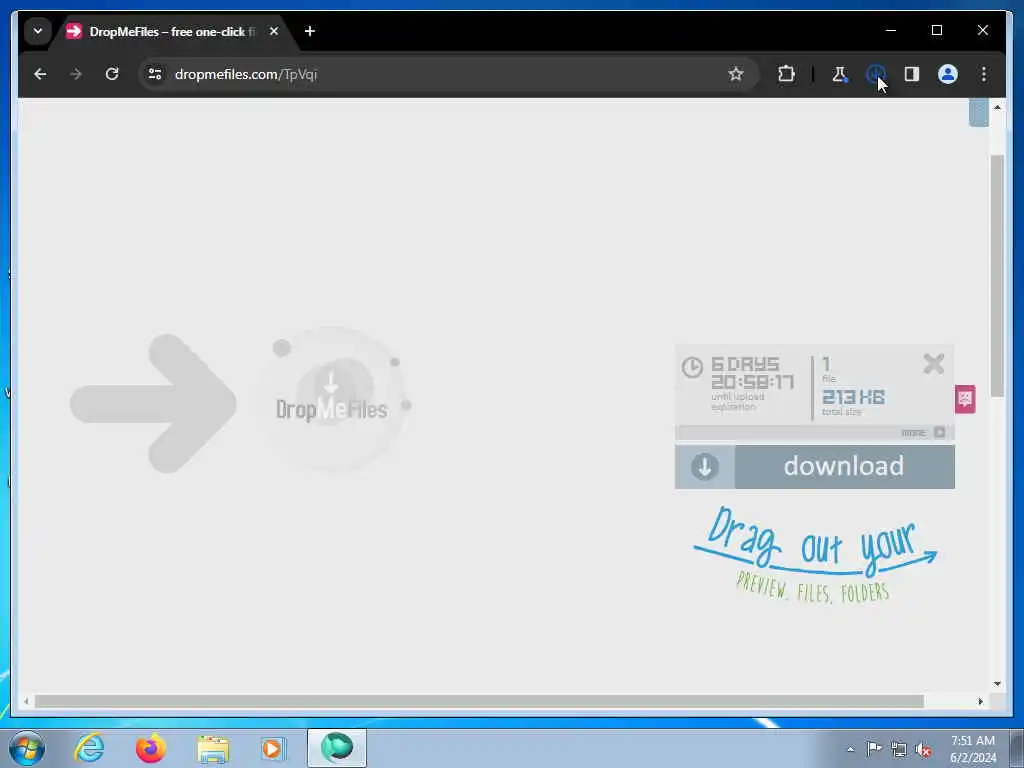This screenshot has width=1024, height=768.
Task: Maximize the browser window
Action: [x=936, y=31]
